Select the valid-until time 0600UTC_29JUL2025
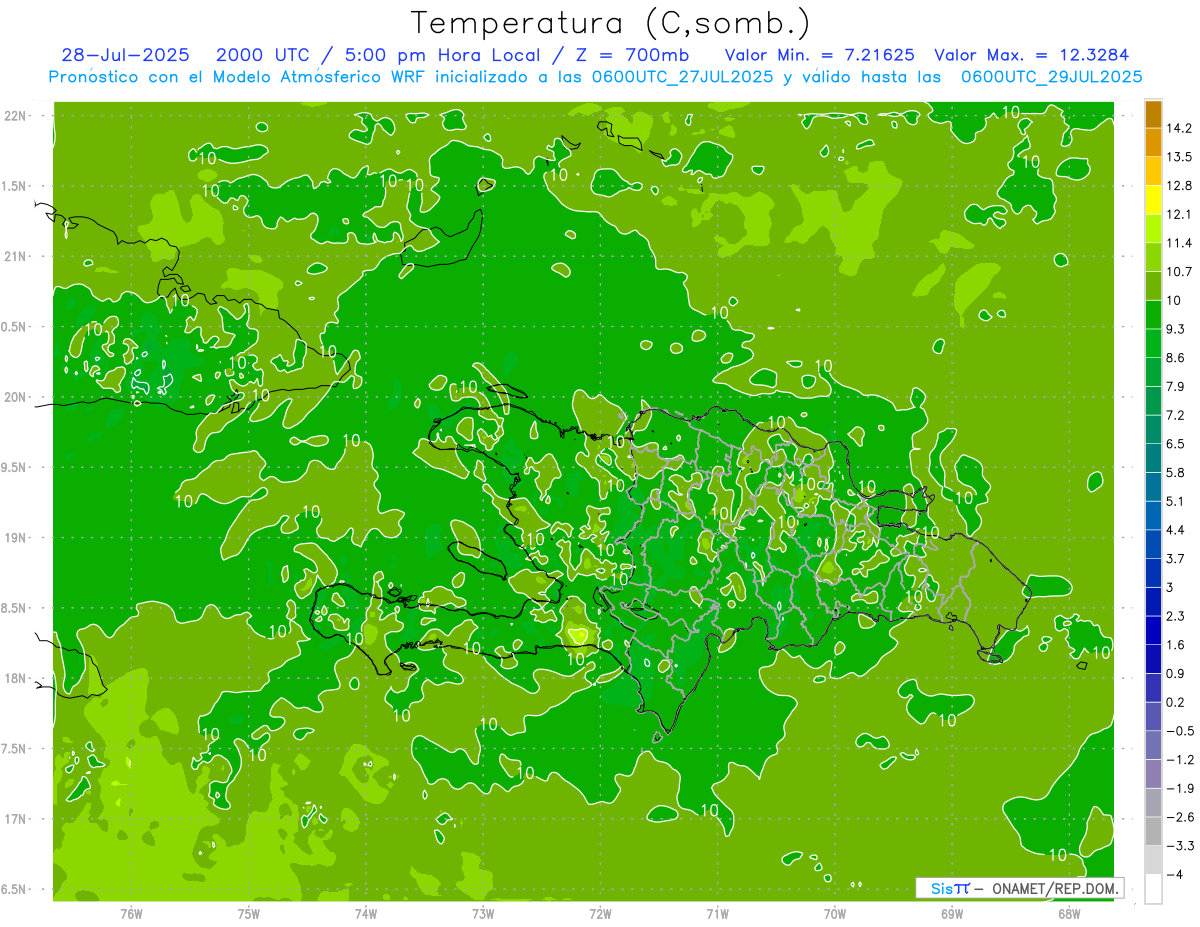The image size is (1200, 927). [1051, 77]
